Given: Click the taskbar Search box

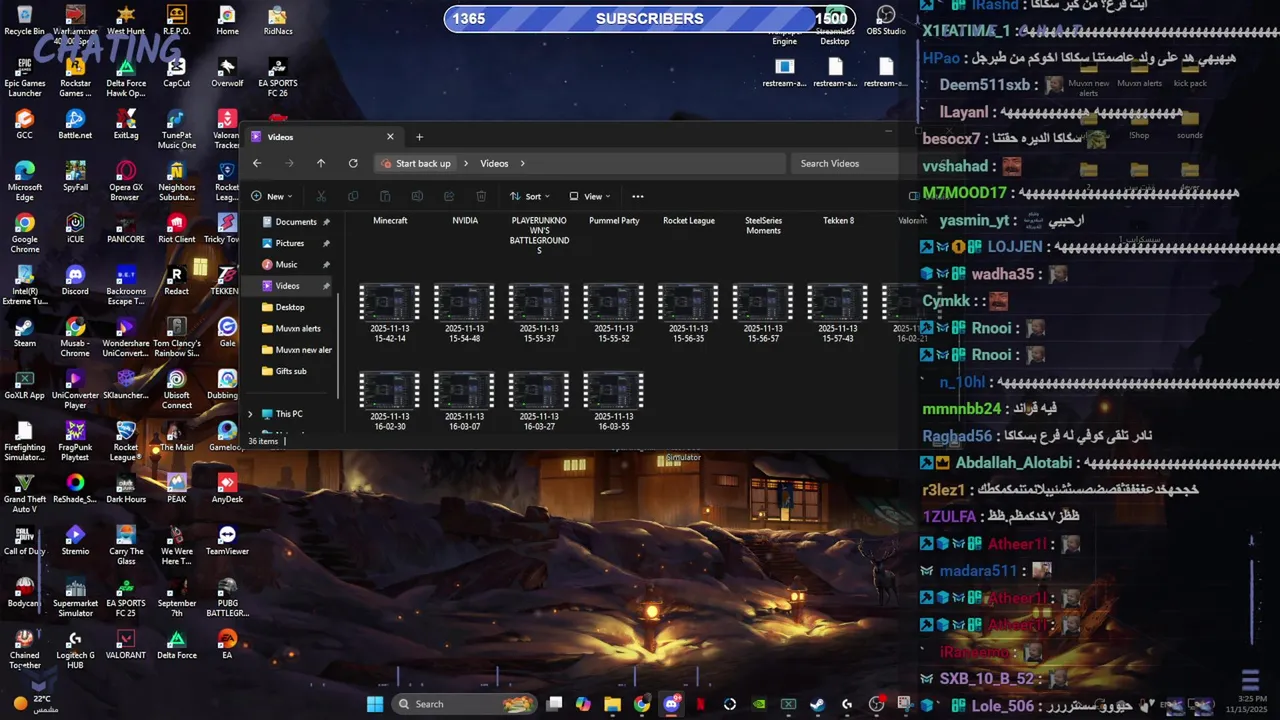Looking at the screenshot, I should coord(465,704).
